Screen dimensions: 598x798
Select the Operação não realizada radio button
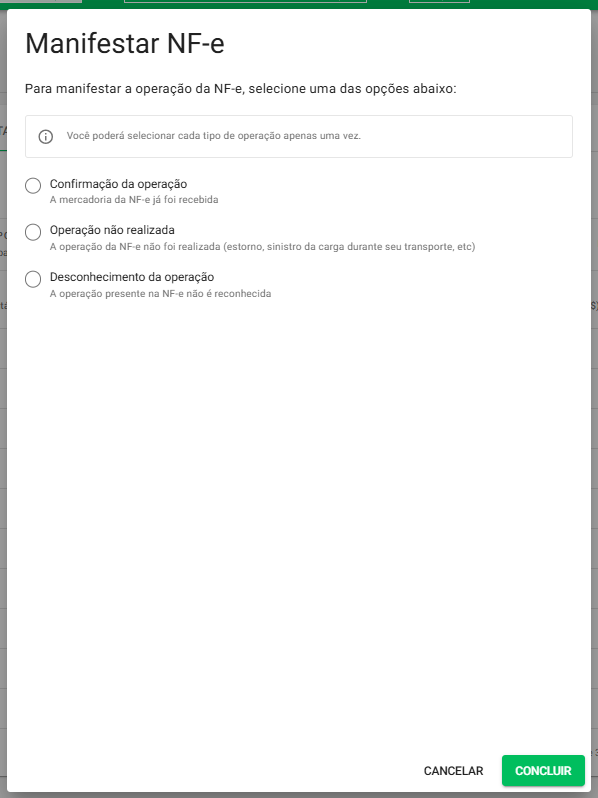click(33, 232)
